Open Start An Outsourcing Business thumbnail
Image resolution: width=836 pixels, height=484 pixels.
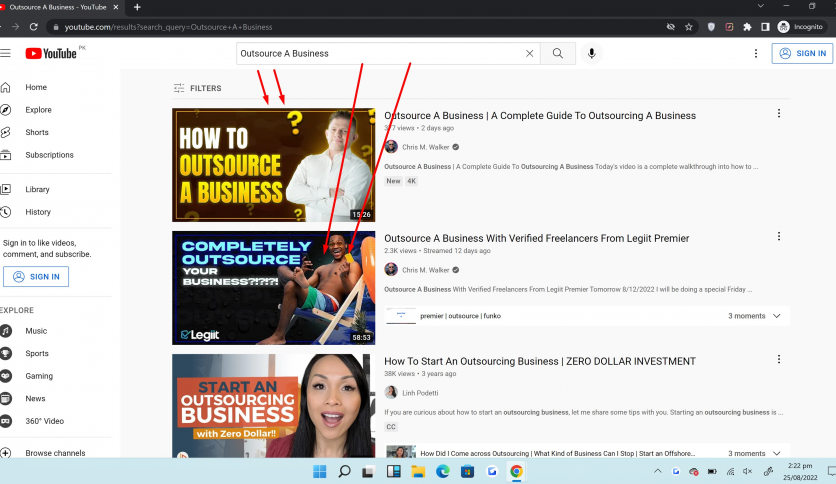point(274,406)
